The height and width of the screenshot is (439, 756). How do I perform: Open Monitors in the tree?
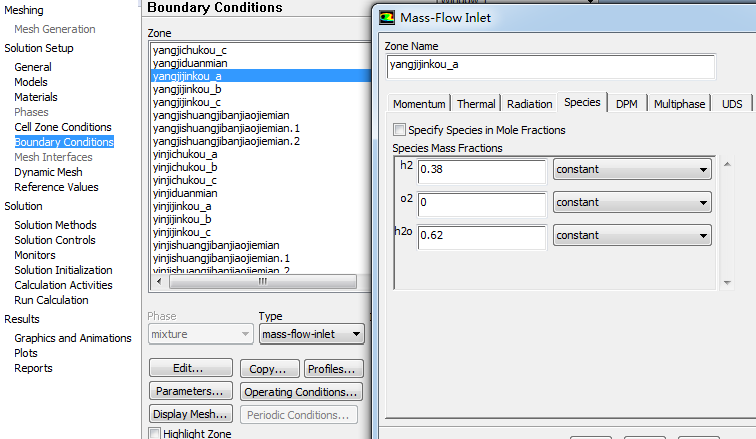pyautogui.click(x=35, y=255)
